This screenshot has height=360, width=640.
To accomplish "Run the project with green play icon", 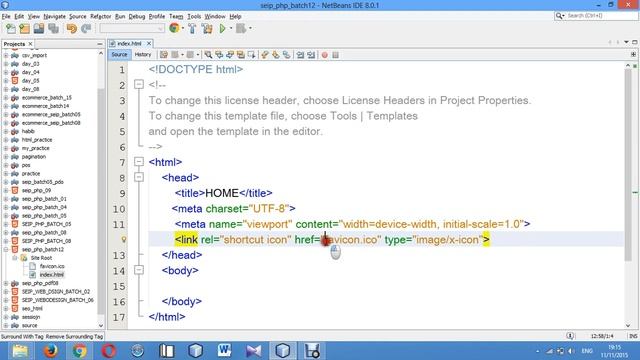I will tap(222, 28).
